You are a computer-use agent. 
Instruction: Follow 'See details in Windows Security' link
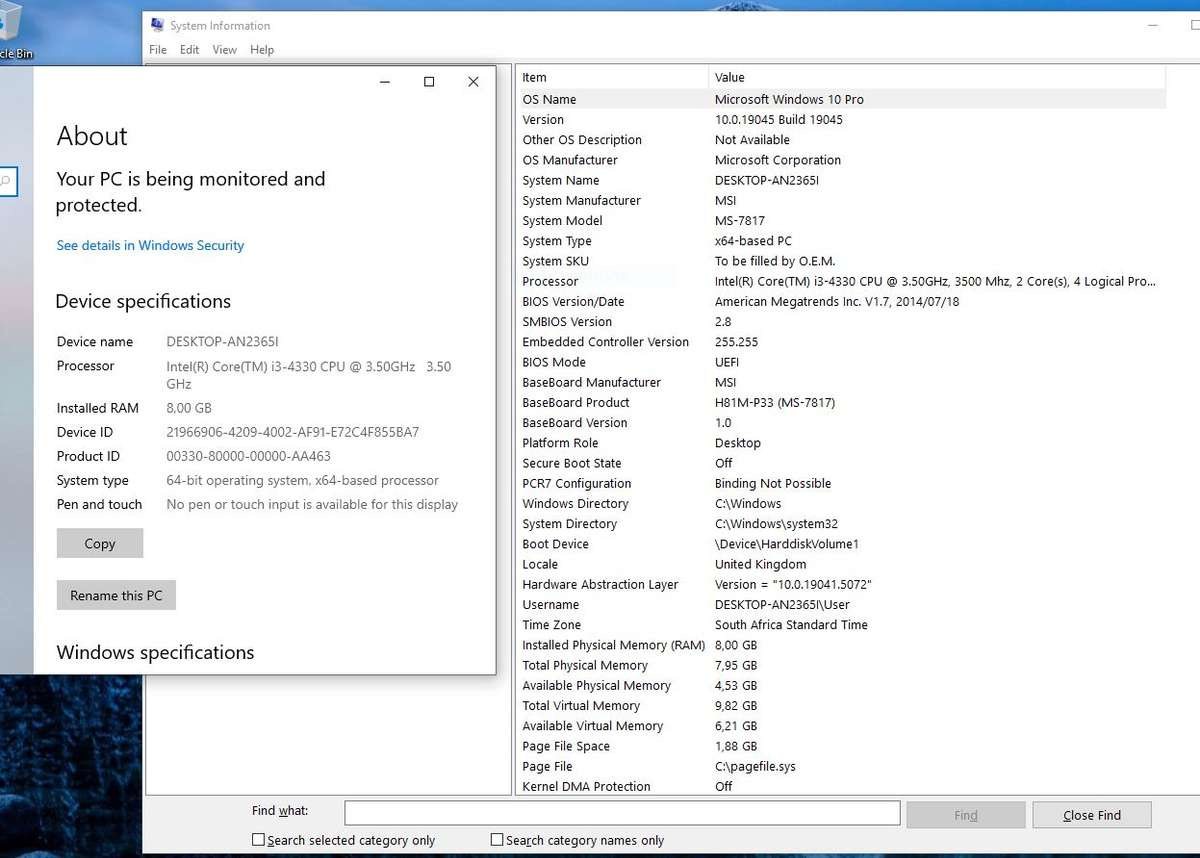point(150,245)
